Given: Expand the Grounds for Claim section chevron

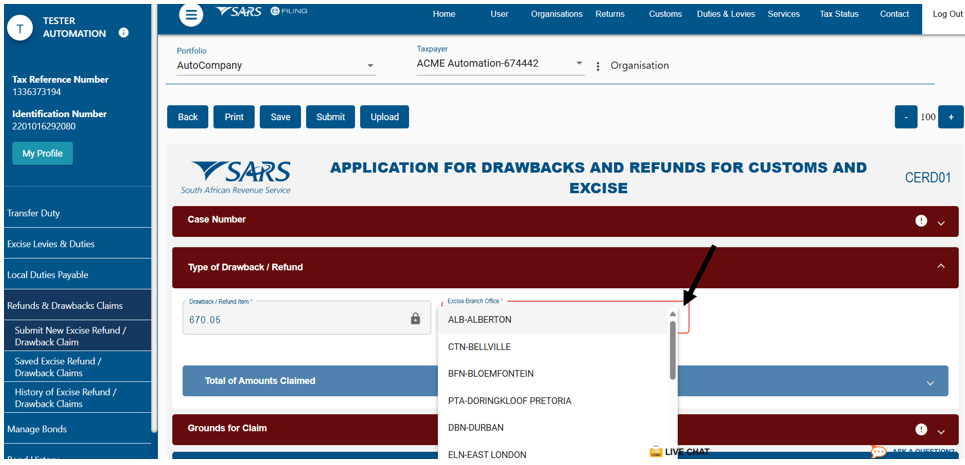Looking at the screenshot, I should 940,432.
